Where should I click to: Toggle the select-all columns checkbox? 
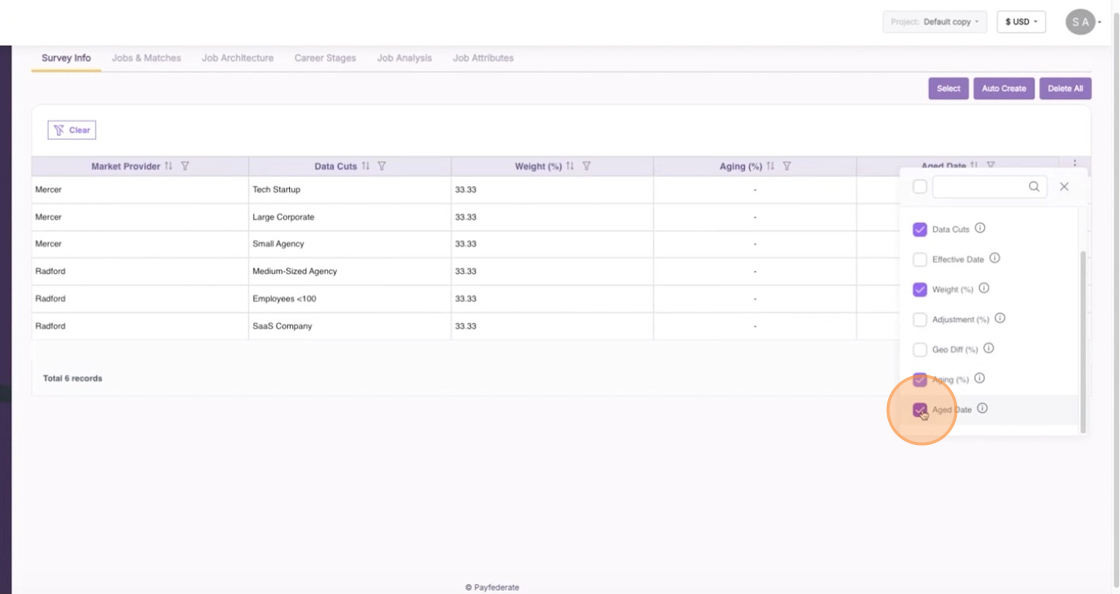[920, 186]
